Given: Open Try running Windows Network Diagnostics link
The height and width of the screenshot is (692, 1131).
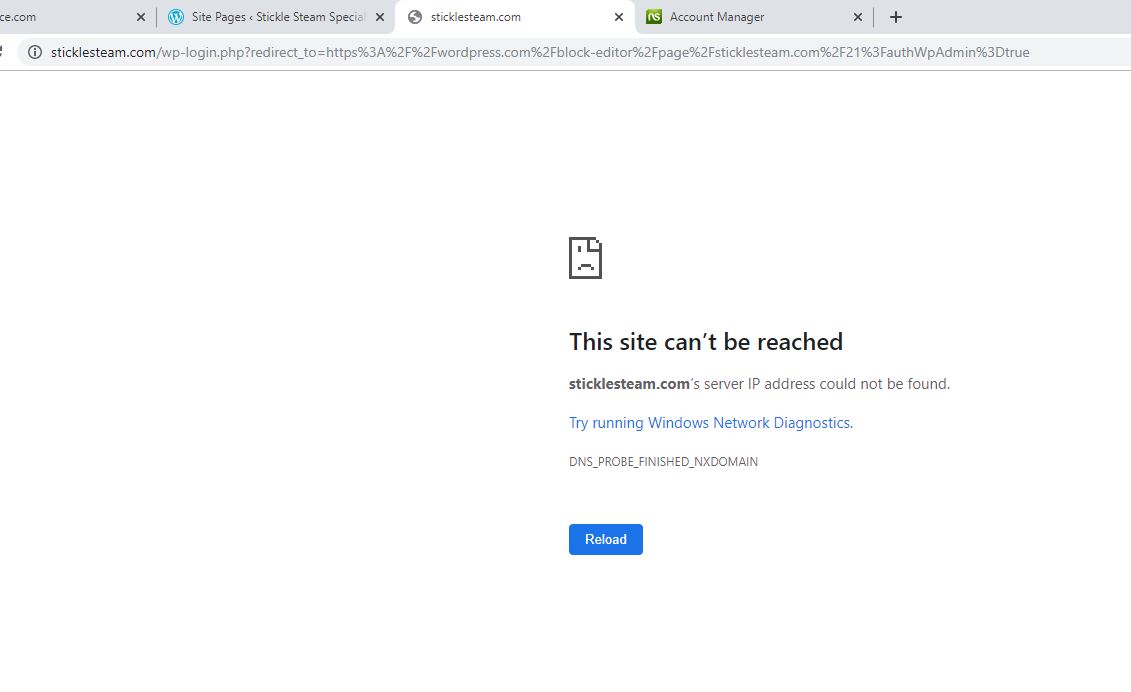Looking at the screenshot, I should click(709, 423).
